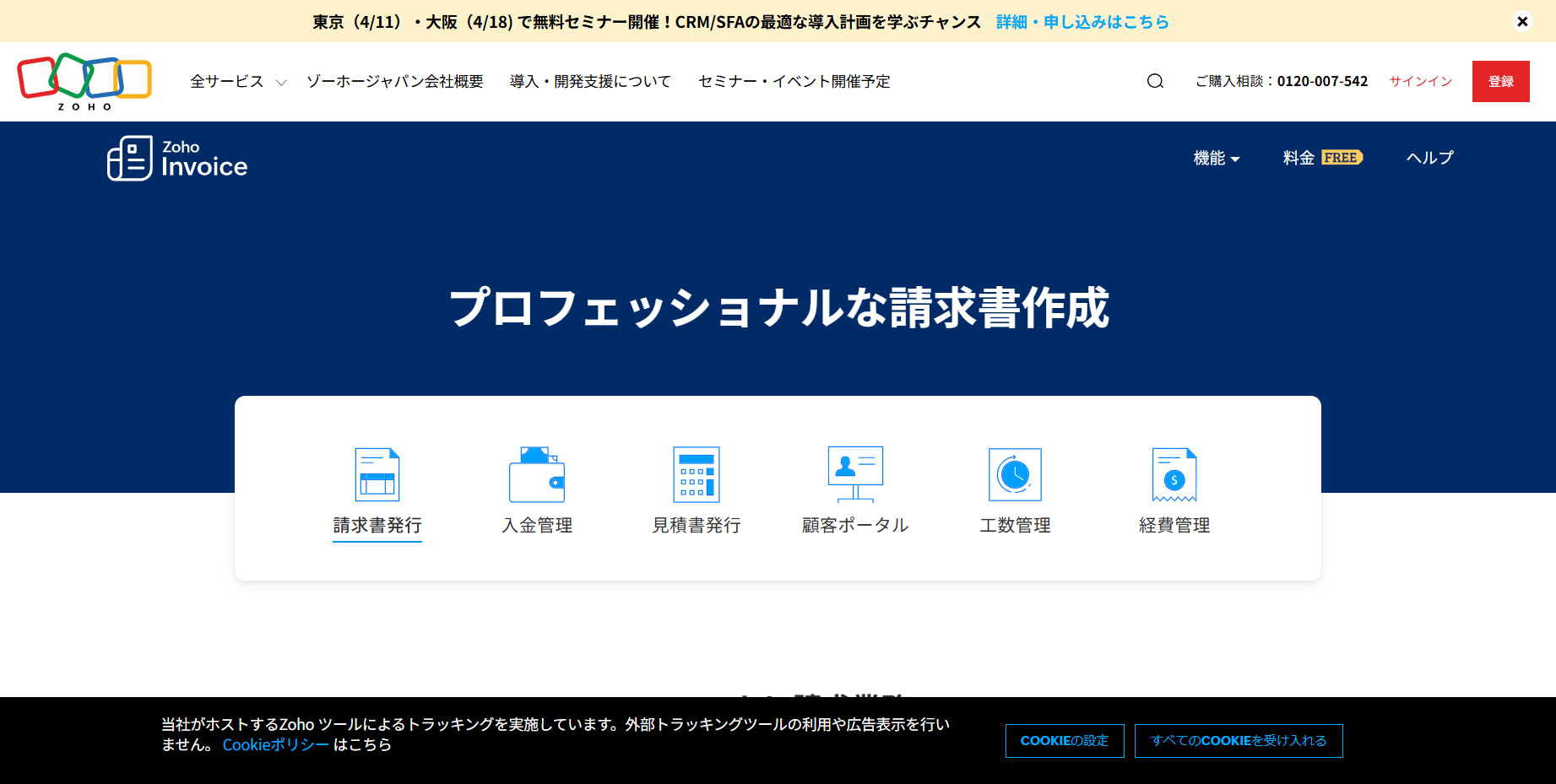Switch to the 経費管理 tab label
1556x784 pixels.
(1174, 525)
